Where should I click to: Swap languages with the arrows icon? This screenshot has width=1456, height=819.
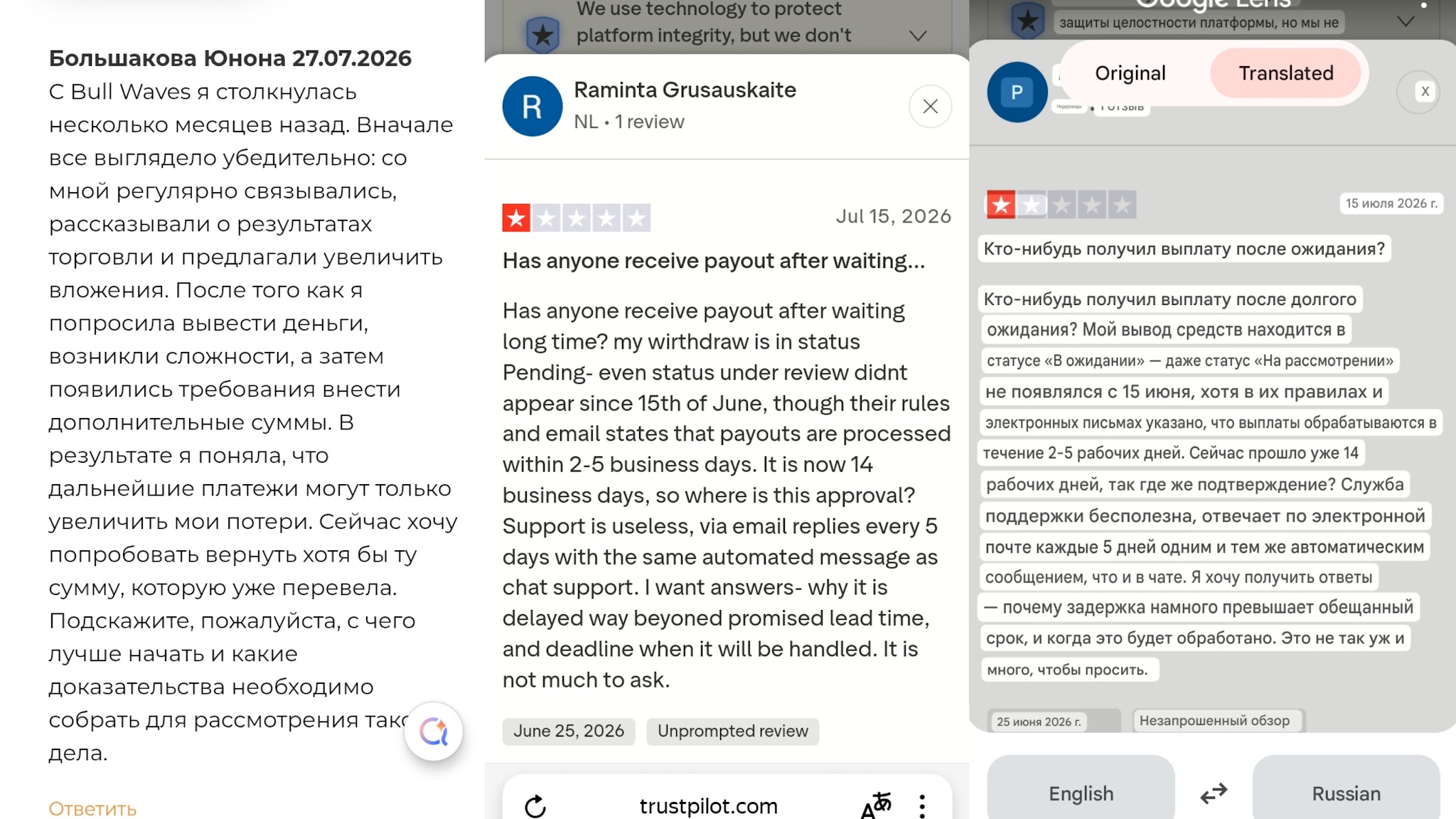click(1214, 793)
